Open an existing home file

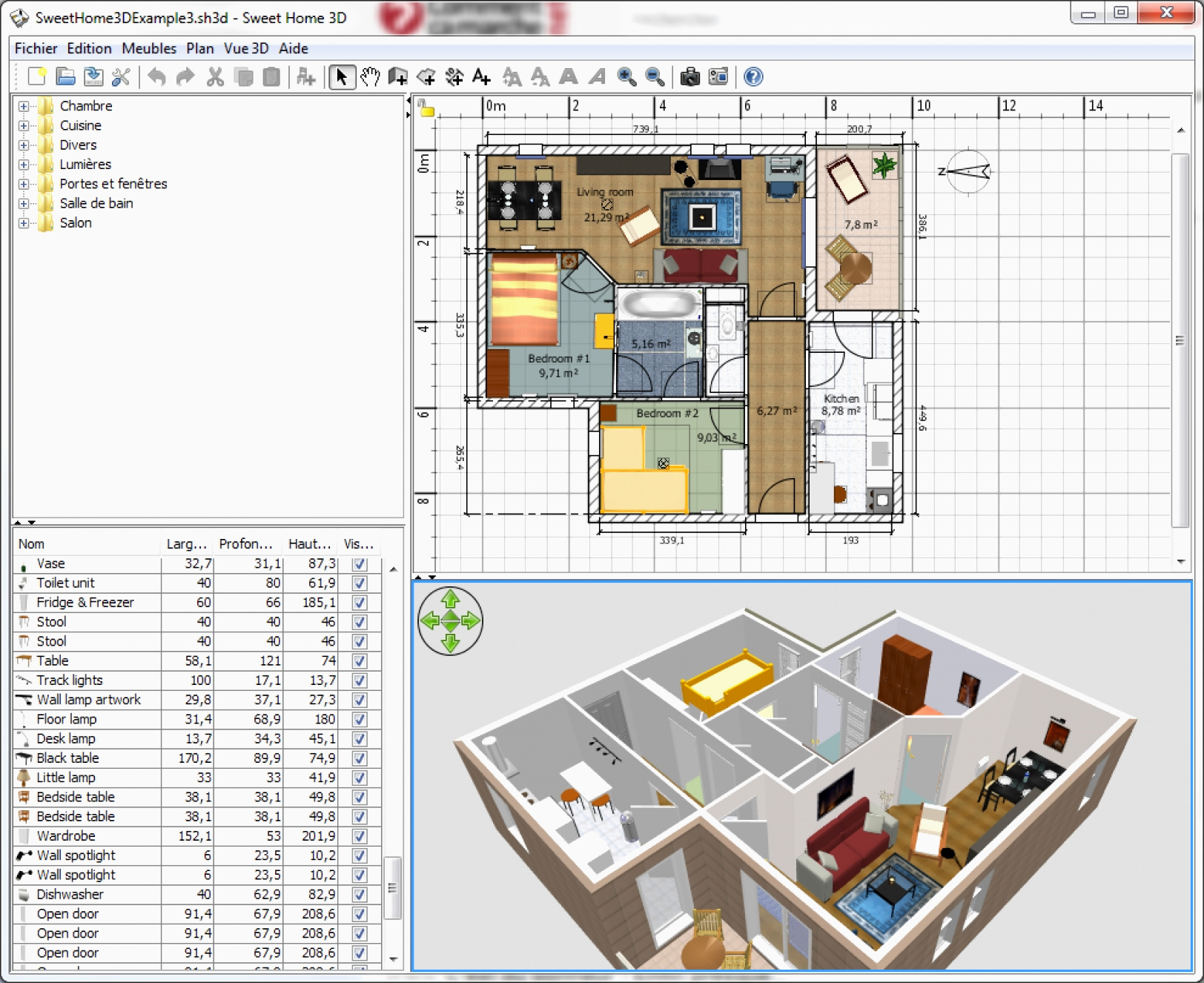65,76
